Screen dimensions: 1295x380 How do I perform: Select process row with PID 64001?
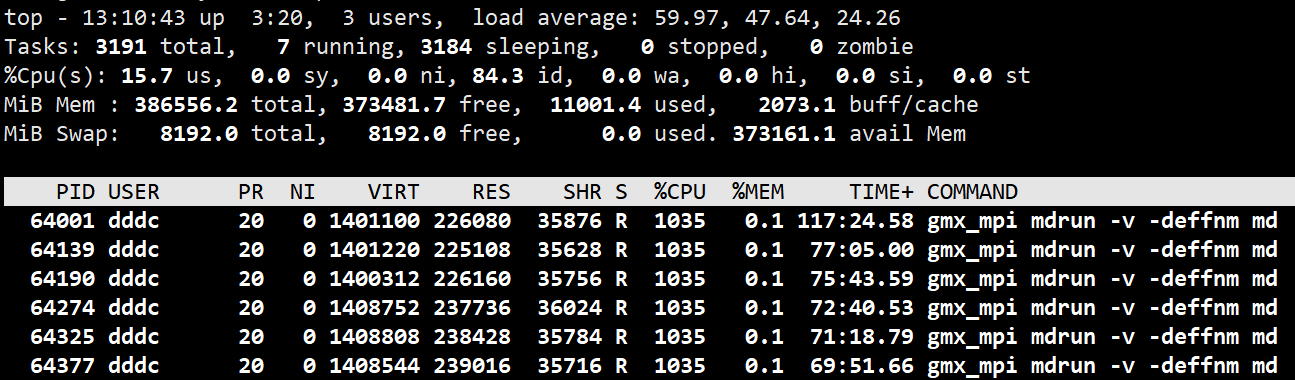coord(647,221)
